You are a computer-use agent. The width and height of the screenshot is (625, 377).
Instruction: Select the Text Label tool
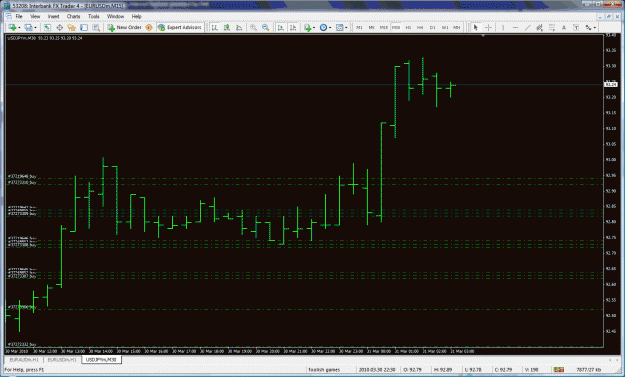[x=576, y=27]
